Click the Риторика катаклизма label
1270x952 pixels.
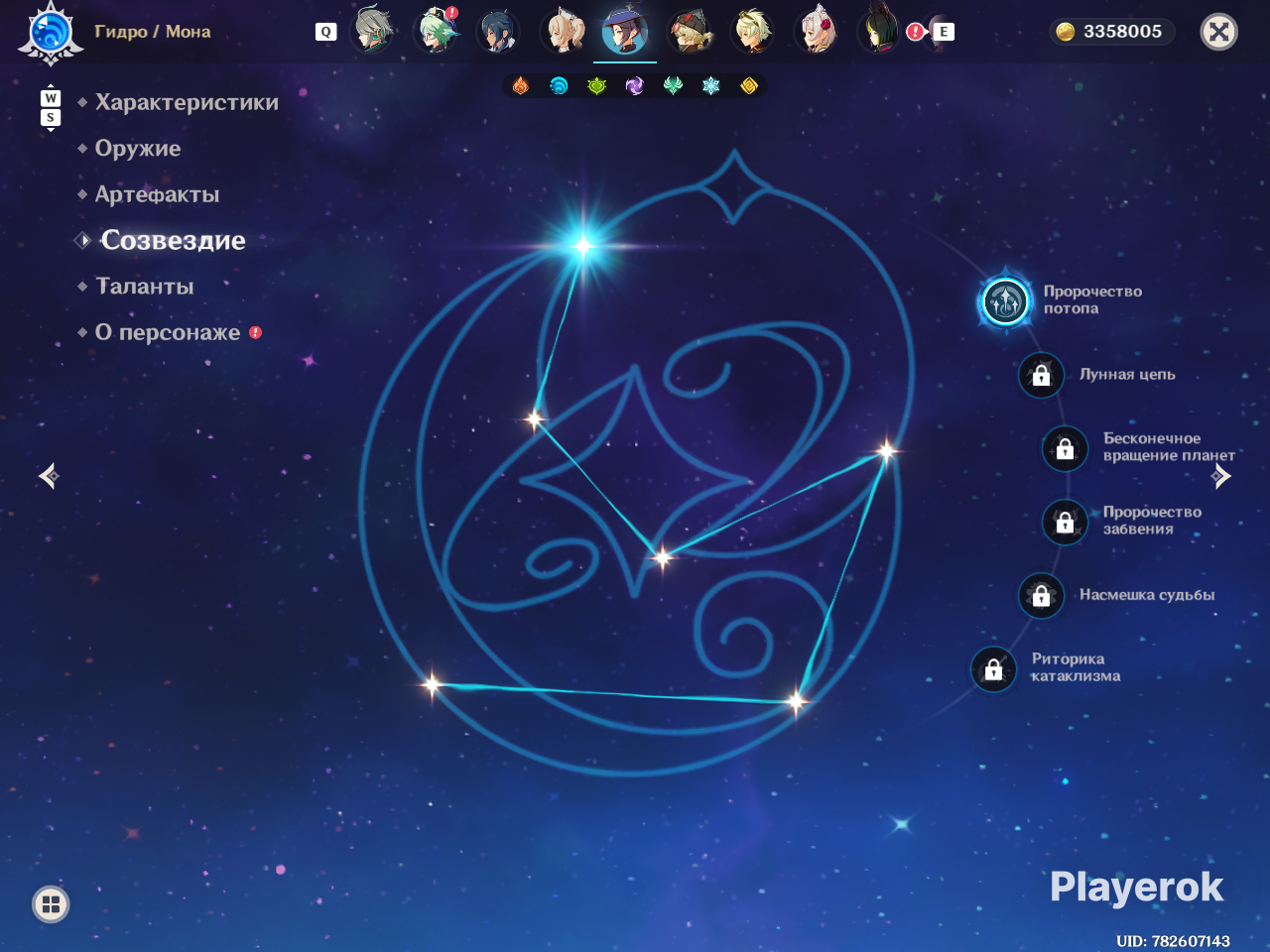coord(1076,667)
